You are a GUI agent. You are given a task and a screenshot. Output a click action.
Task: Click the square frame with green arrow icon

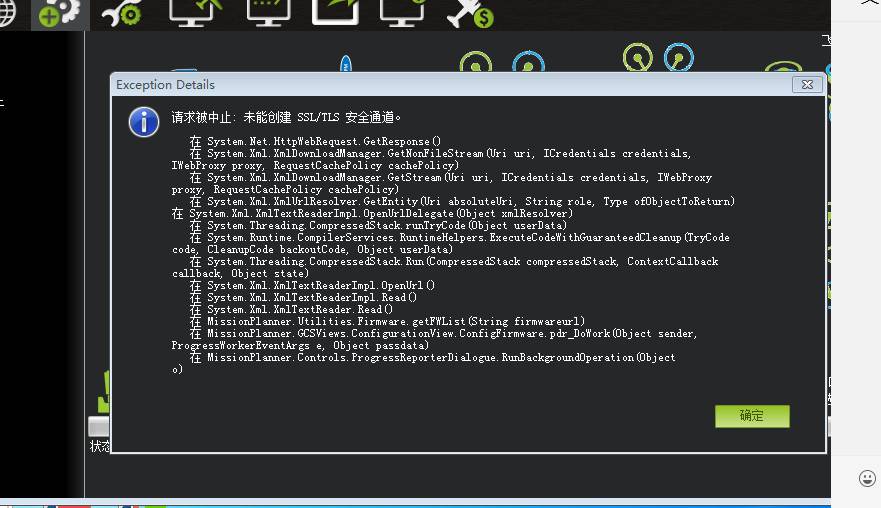click(335, 12)
